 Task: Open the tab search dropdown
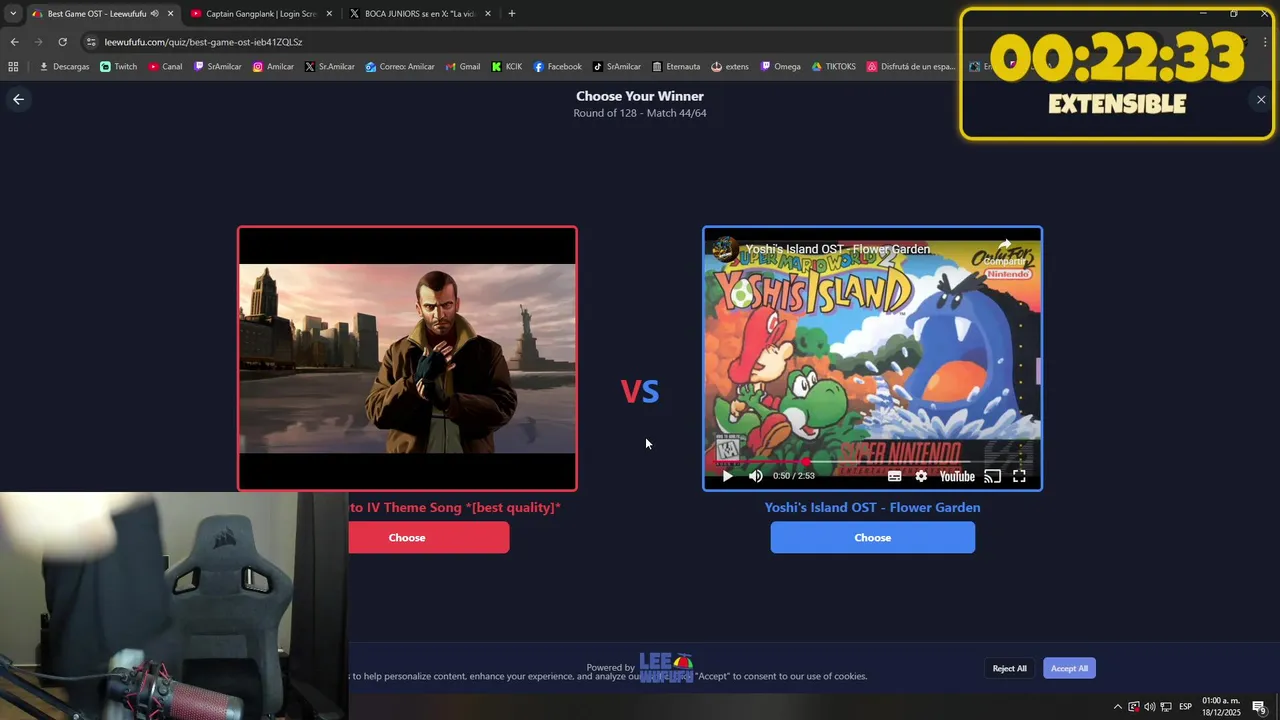(x=12, y=14)
